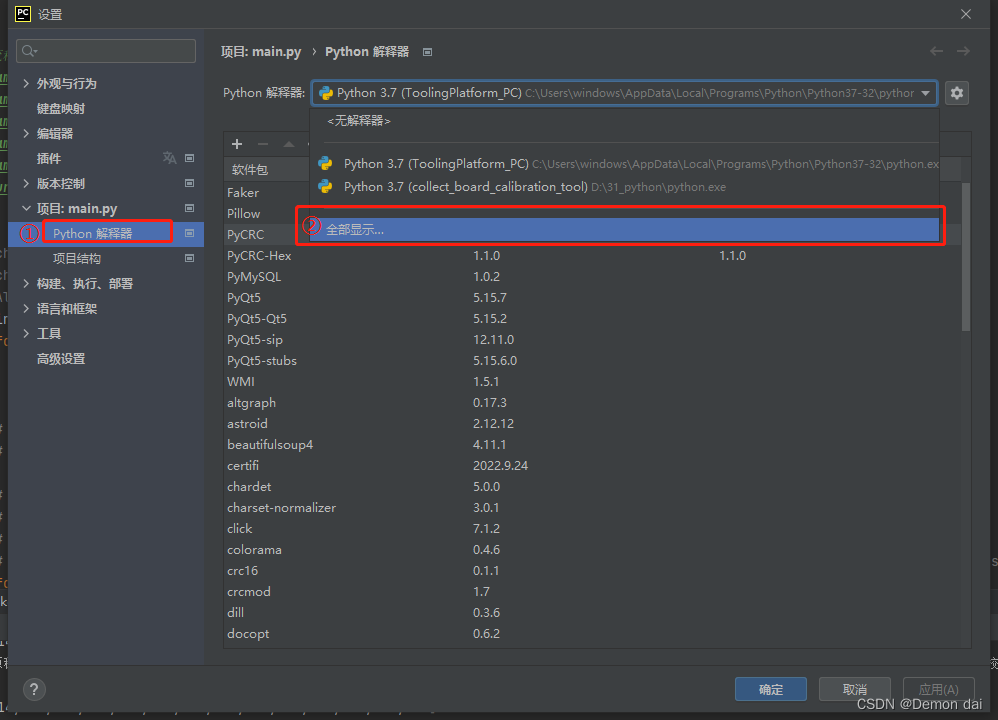Select the astroid package row

pos(593,423)
